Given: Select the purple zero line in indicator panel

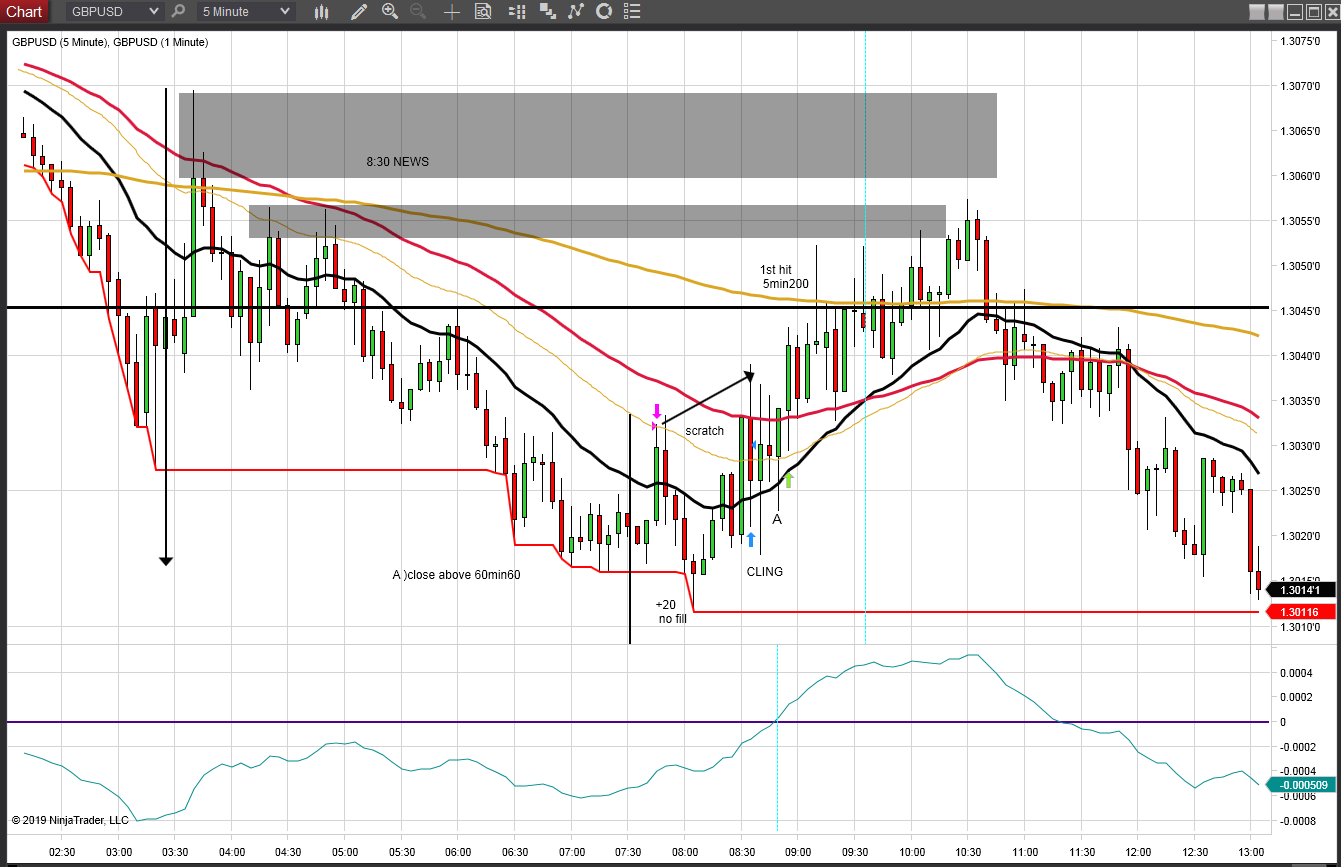Looking at the screenshot, I should 638,722.
